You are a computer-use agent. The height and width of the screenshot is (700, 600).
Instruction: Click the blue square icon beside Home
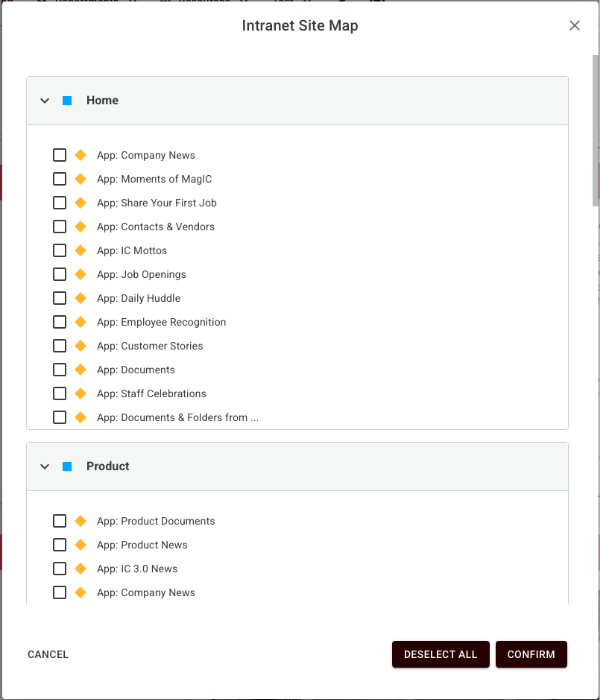67,101
